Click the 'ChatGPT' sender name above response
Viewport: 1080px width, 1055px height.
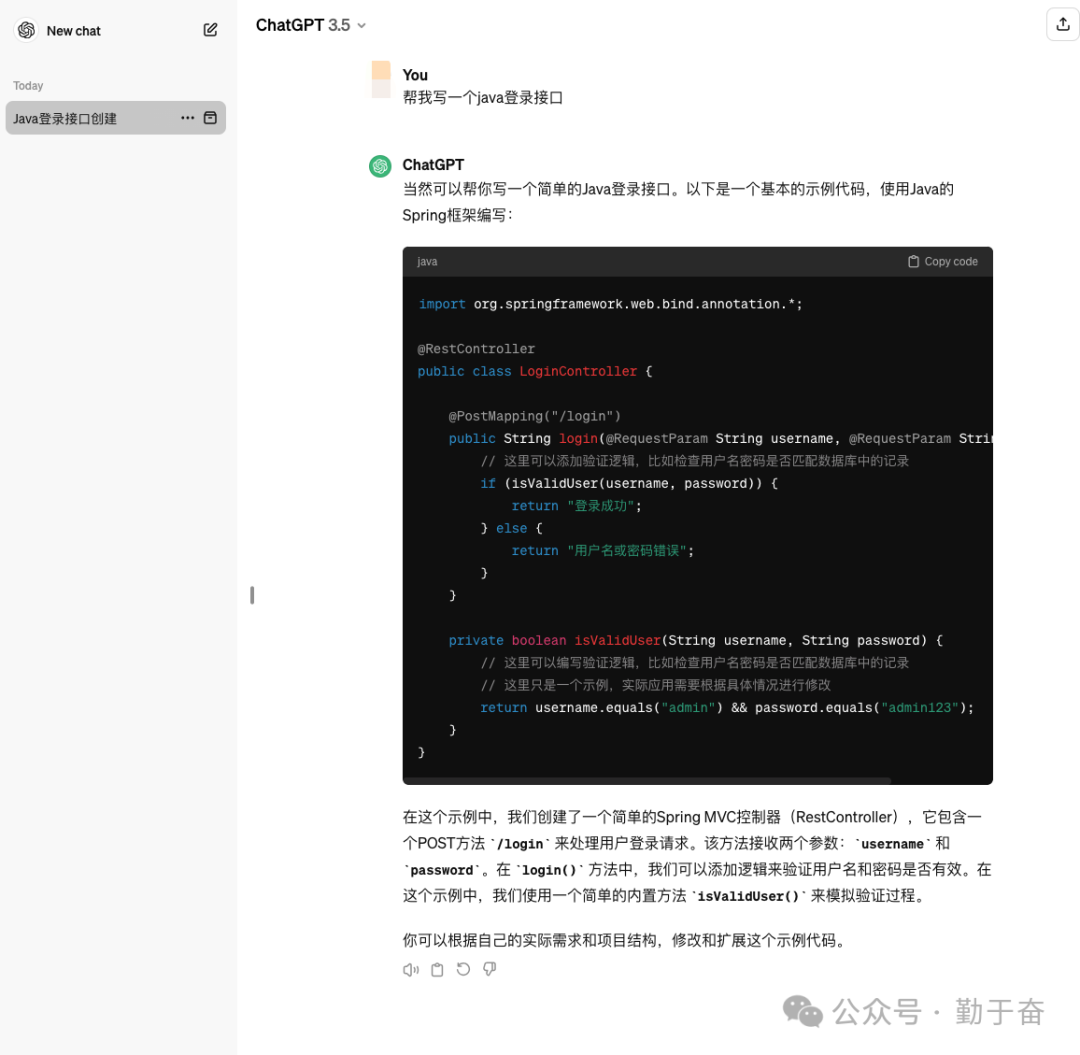pyautogui.click(x=433, y=165)
